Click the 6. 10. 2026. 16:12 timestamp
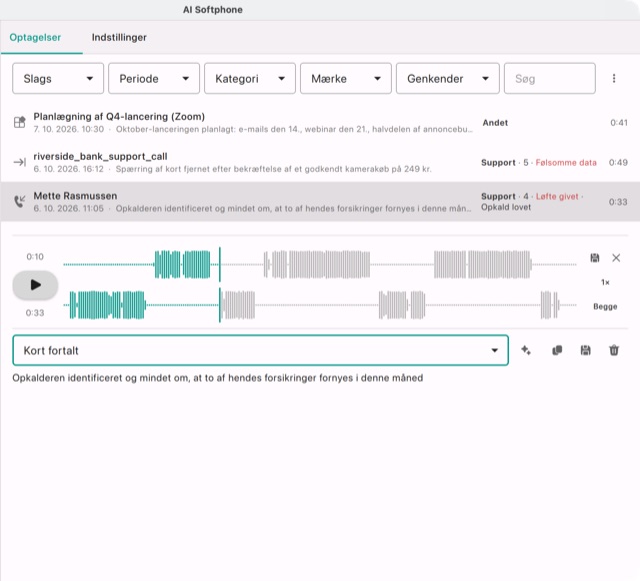Viewport: 640px width, 581px height. tap(69, 169)
